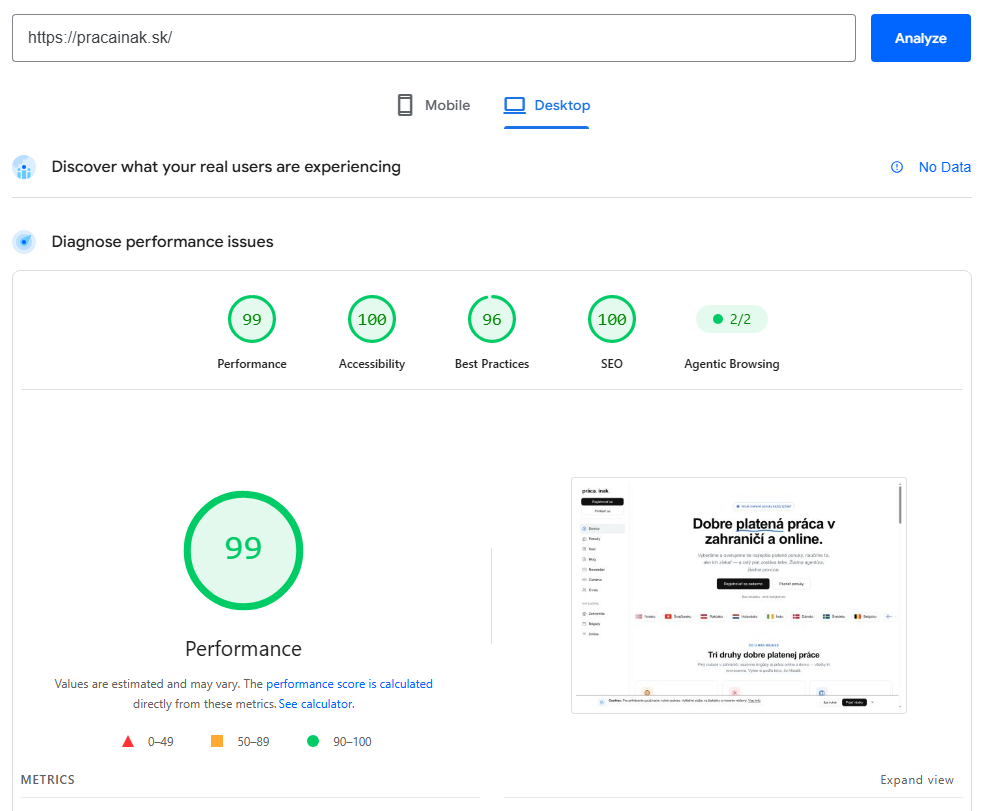Click the page screenshot thumbnail
Image resolution: width=985 pixels, height=811 pixels.
click(739, 596)
